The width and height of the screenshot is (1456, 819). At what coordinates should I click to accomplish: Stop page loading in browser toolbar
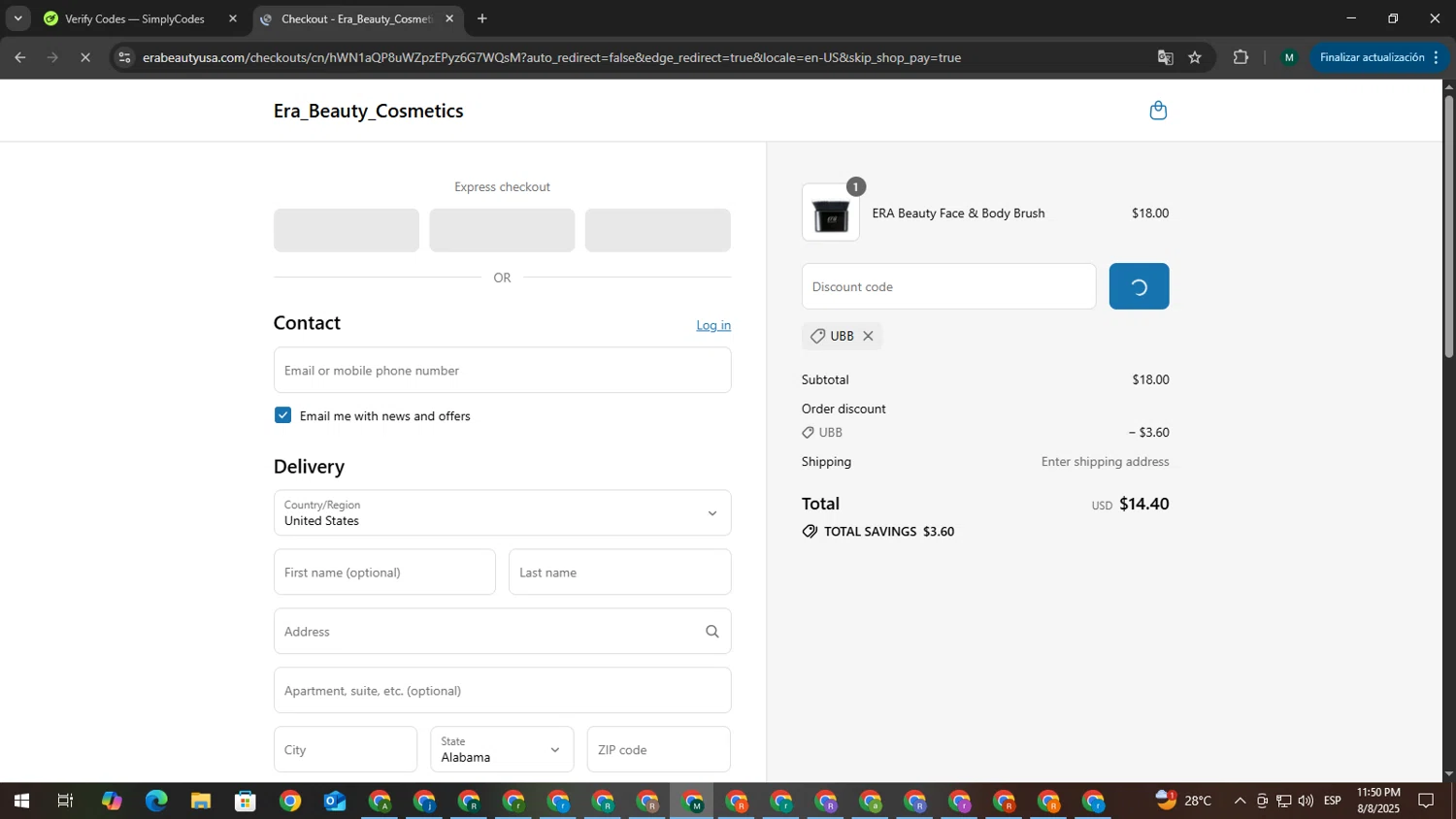[x=85, y=57]
